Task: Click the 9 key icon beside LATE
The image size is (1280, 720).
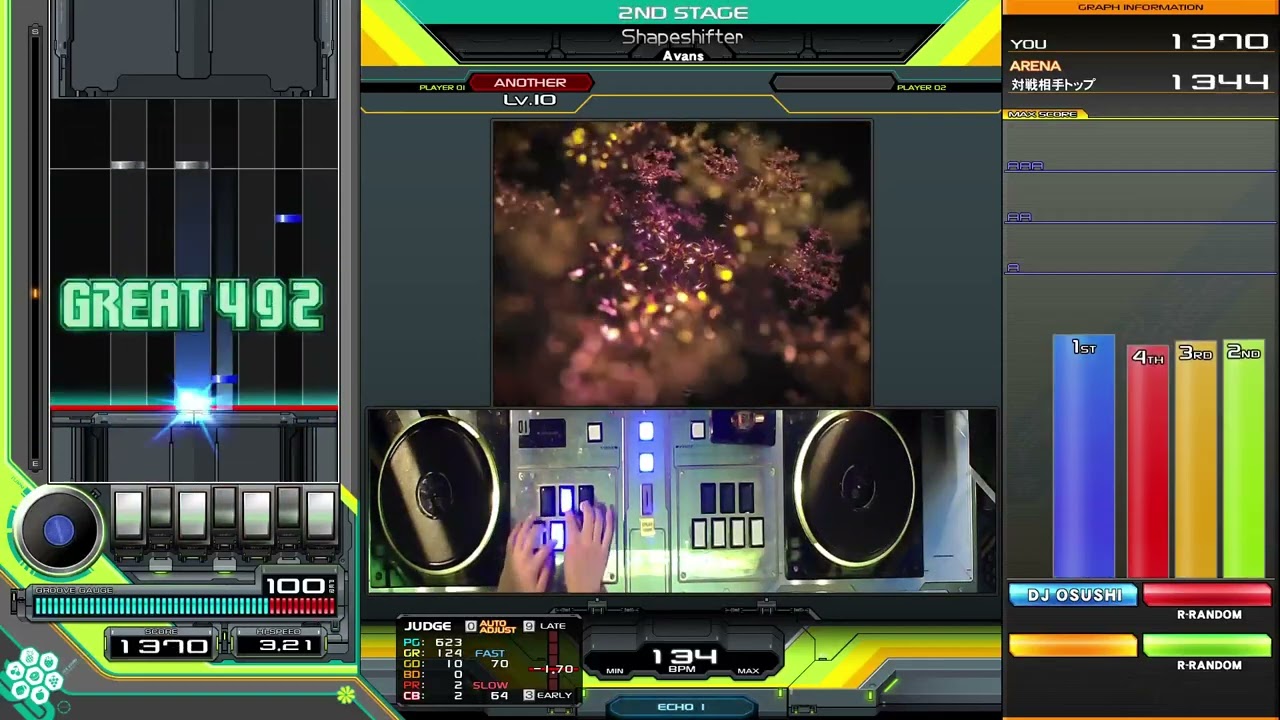Action: coord(528,626)
